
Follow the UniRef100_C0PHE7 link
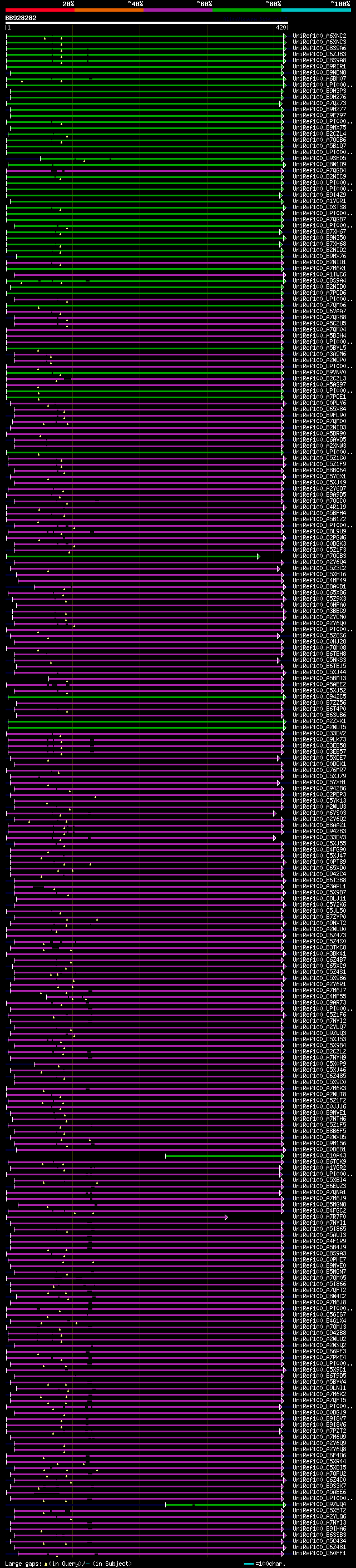[319, 1259]
